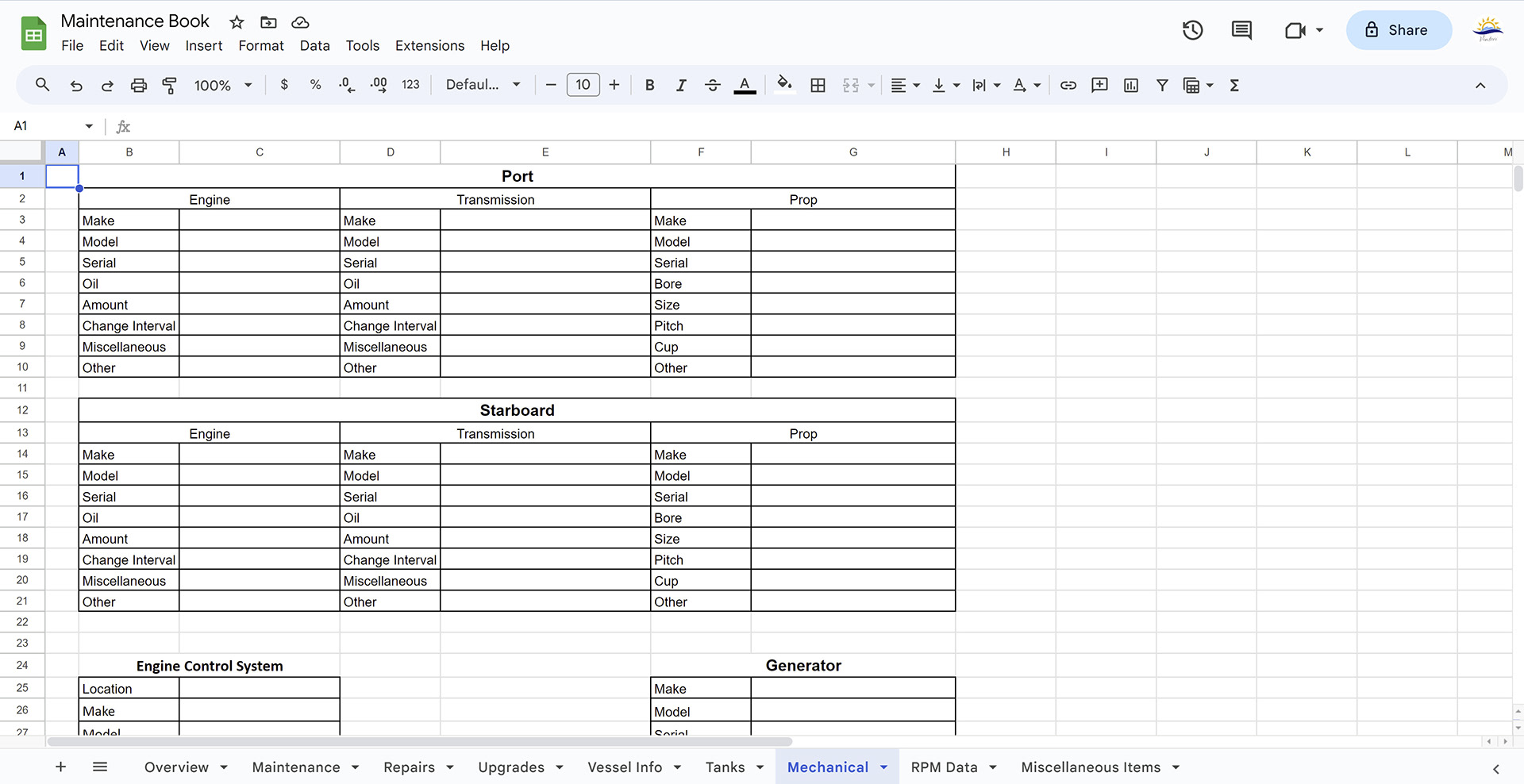The width and height of the screenshot is (1524, 784).
Task: Decrease decimal places icon
Action: (347, 85)
